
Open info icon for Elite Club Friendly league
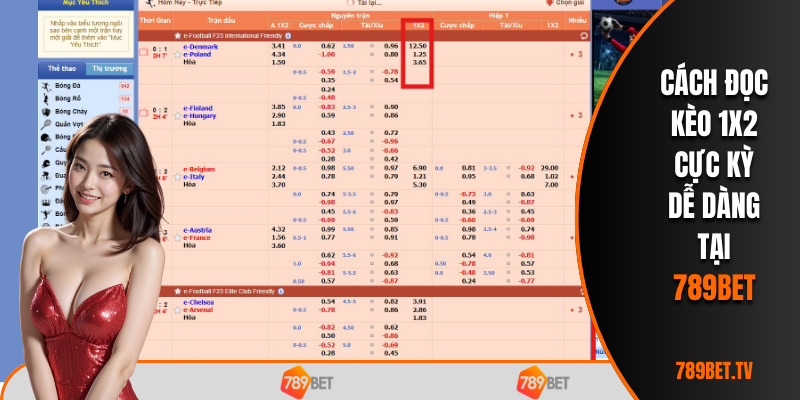pyautogui.click(x=281, y=291)
